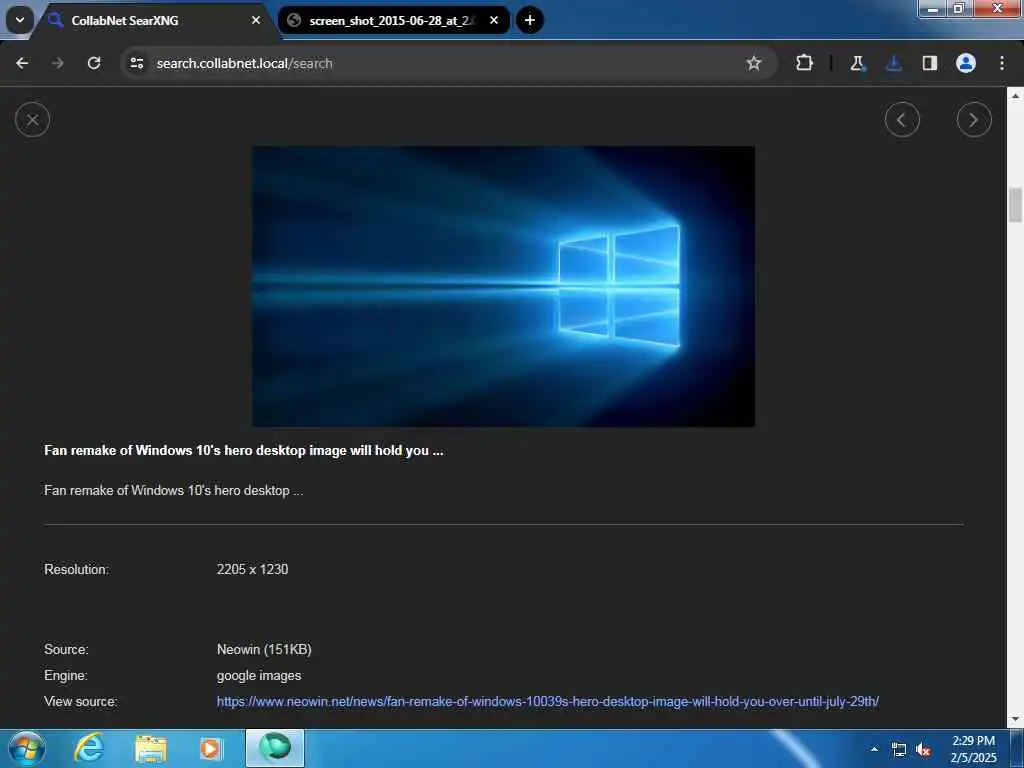Launch Internet Explorer from taskbar

pos(89,748)
